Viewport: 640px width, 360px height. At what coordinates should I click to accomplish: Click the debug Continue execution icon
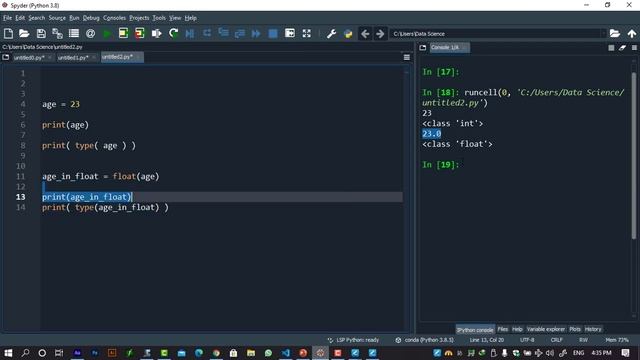pyautogui.click(x=256, y=33)
